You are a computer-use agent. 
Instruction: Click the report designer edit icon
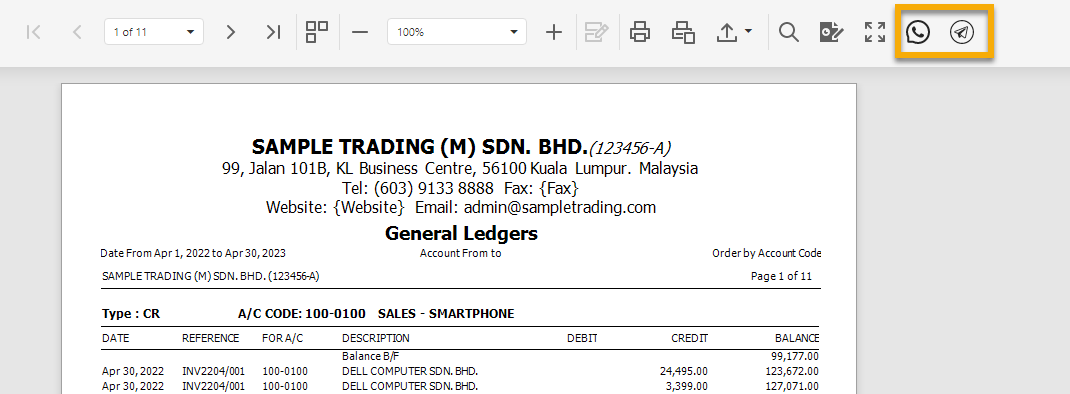click(831, 32)
